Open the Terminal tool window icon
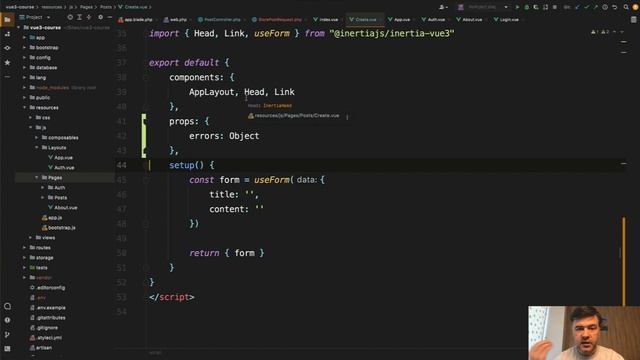640x360 pixels. pyautogui.click(x=7, y=349)
